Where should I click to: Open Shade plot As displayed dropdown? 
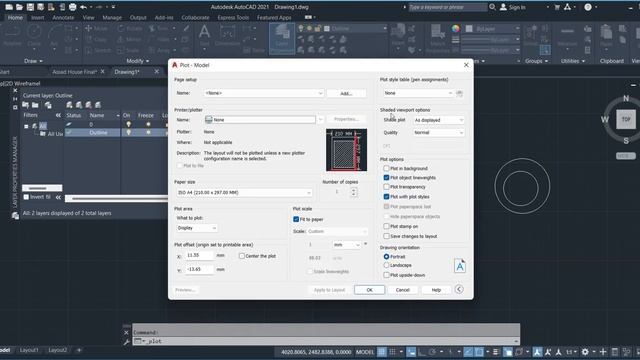pos(438,120)
